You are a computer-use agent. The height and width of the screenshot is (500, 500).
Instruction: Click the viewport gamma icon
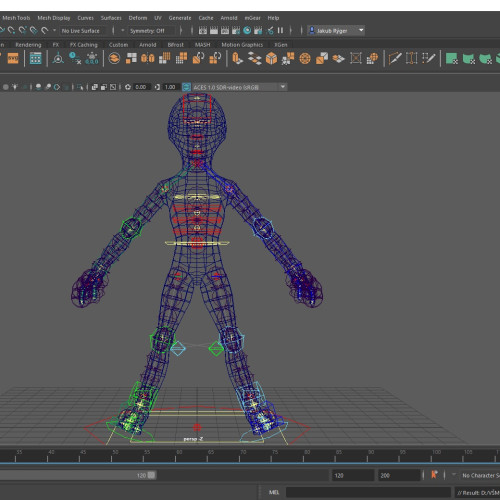157,87
